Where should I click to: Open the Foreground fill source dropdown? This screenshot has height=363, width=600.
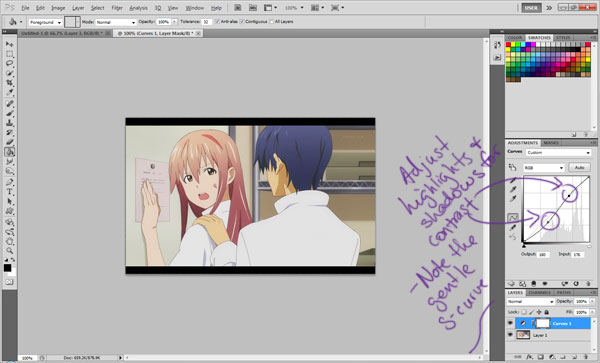(46, 22)
